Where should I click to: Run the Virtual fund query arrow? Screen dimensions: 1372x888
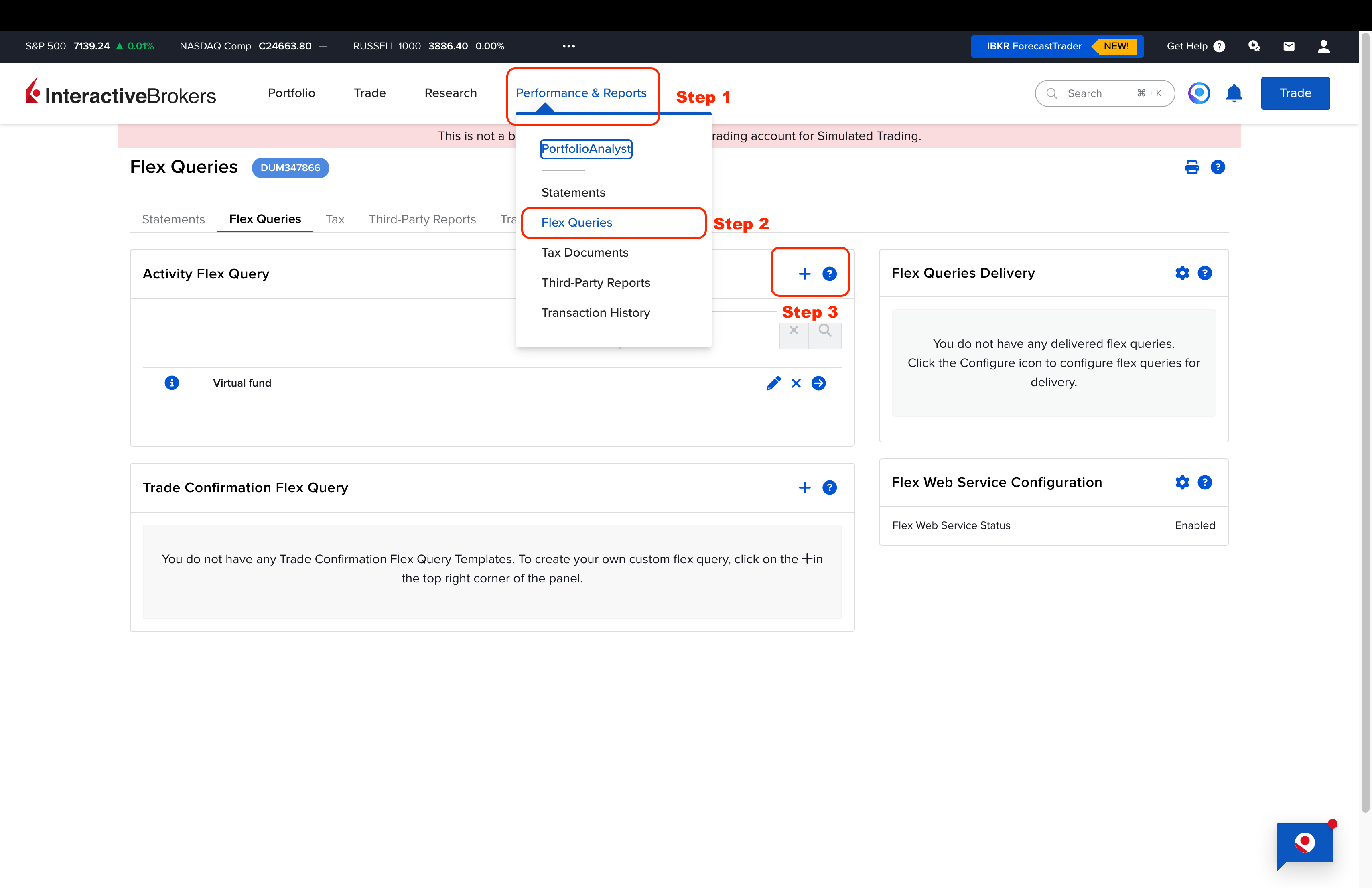coord(818,383)
